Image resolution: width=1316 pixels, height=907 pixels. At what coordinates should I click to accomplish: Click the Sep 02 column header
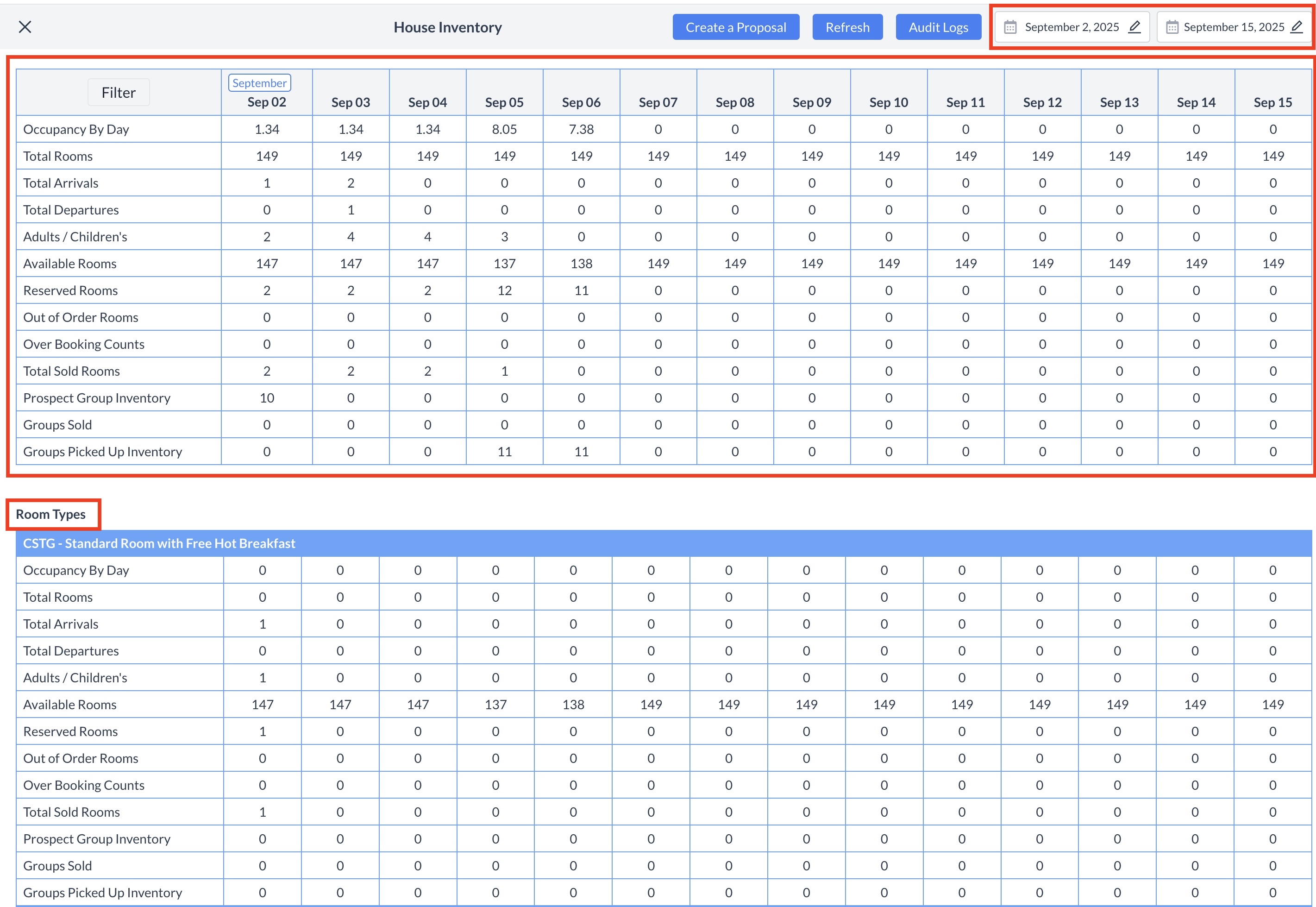coord(266,102)
